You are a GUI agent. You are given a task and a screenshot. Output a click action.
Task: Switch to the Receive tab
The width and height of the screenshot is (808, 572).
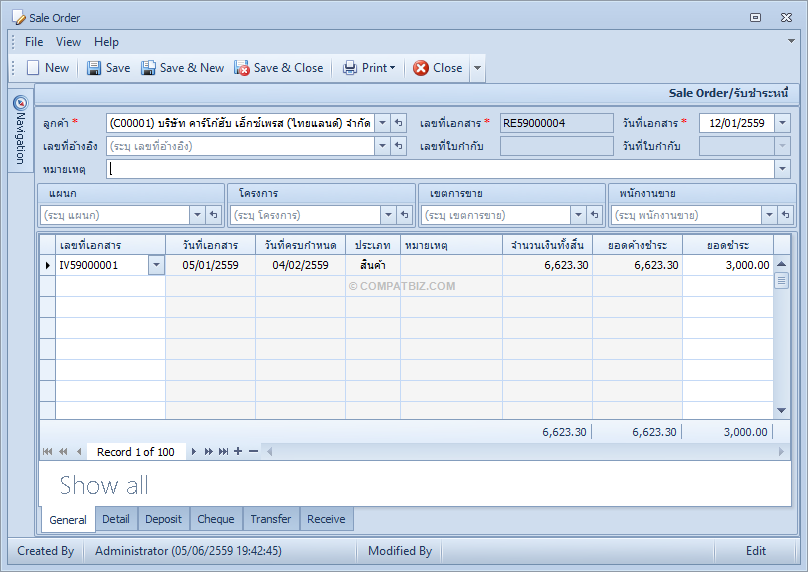[x=326, y=519]
